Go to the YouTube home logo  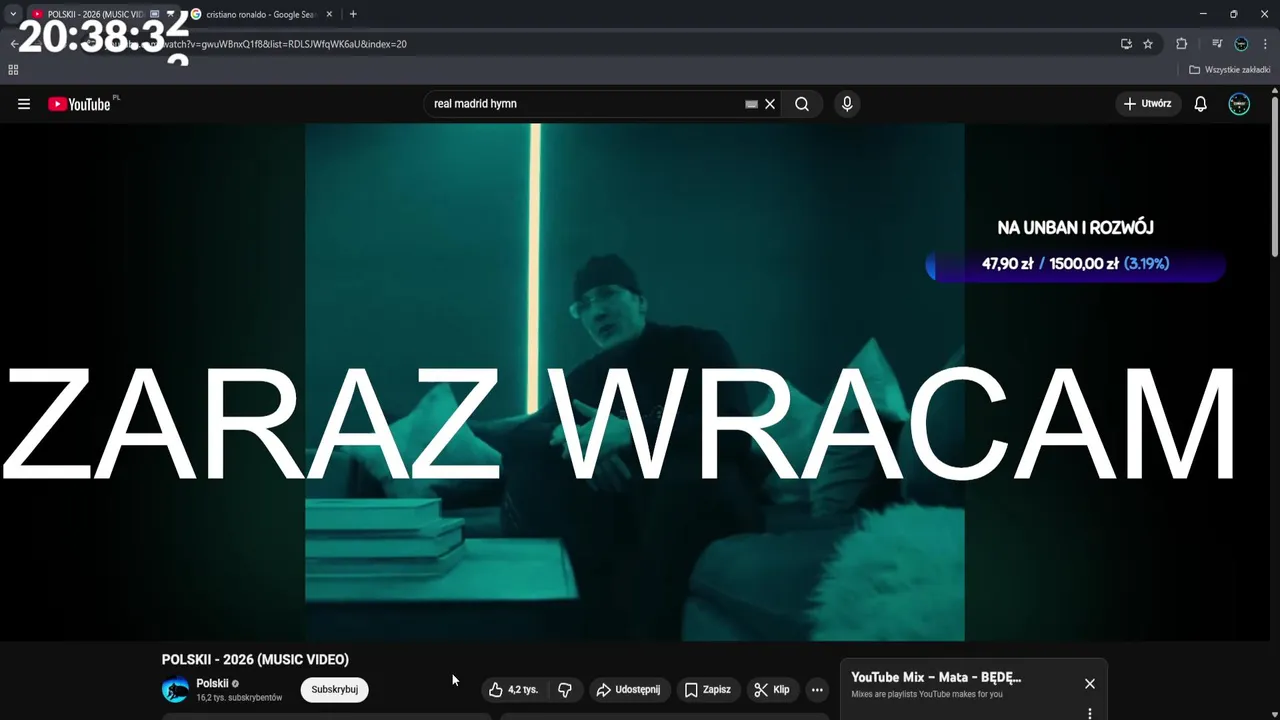click(79, 104)
